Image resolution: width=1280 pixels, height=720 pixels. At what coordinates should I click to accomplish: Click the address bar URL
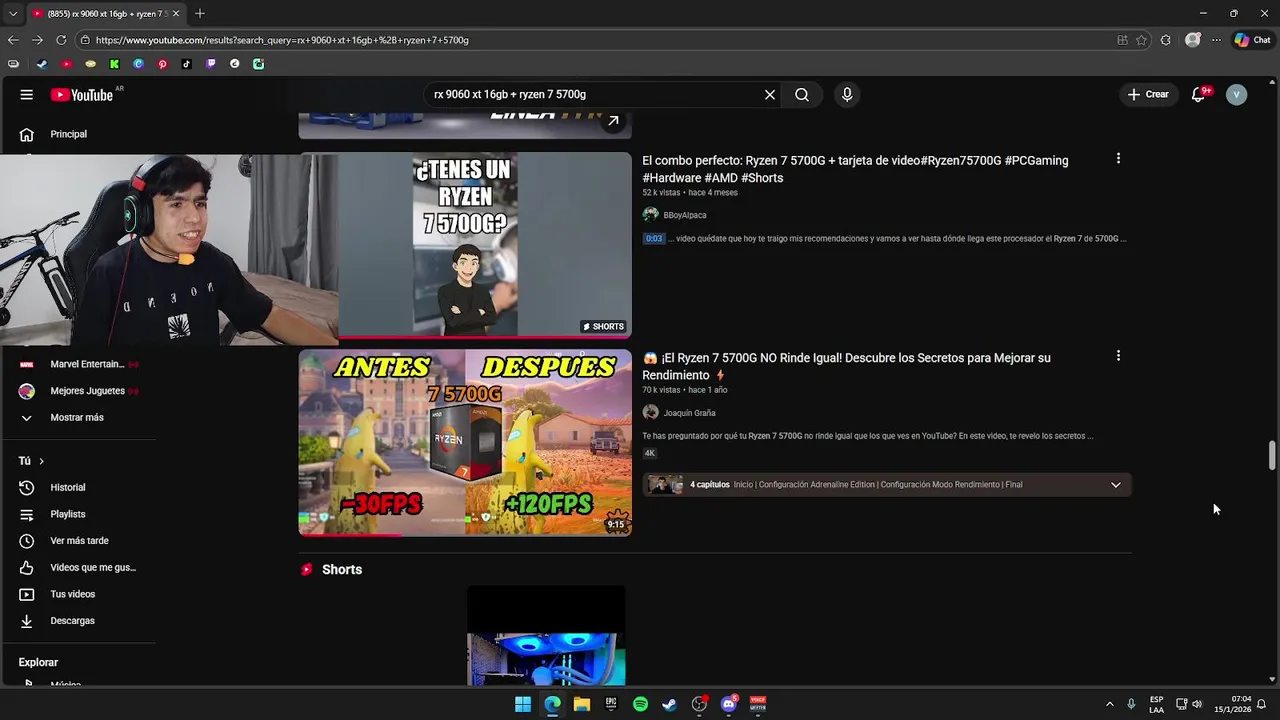282,40
